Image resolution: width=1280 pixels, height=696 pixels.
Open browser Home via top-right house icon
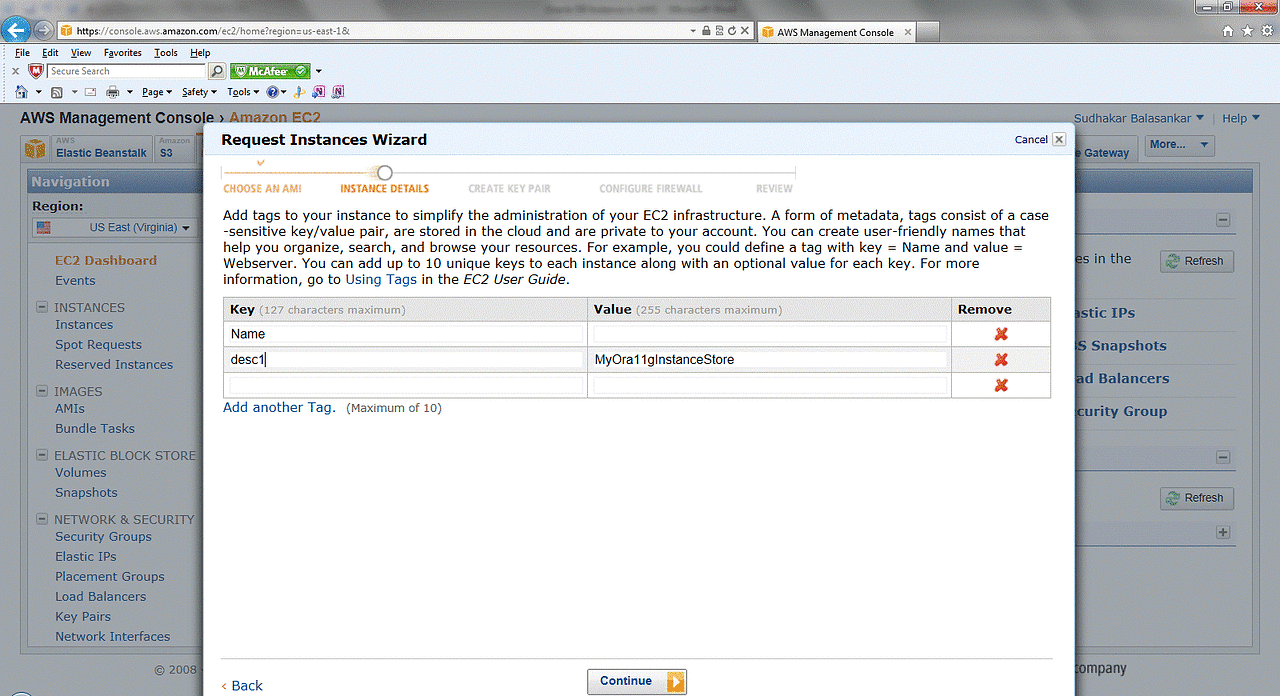tap(1229, 31)
